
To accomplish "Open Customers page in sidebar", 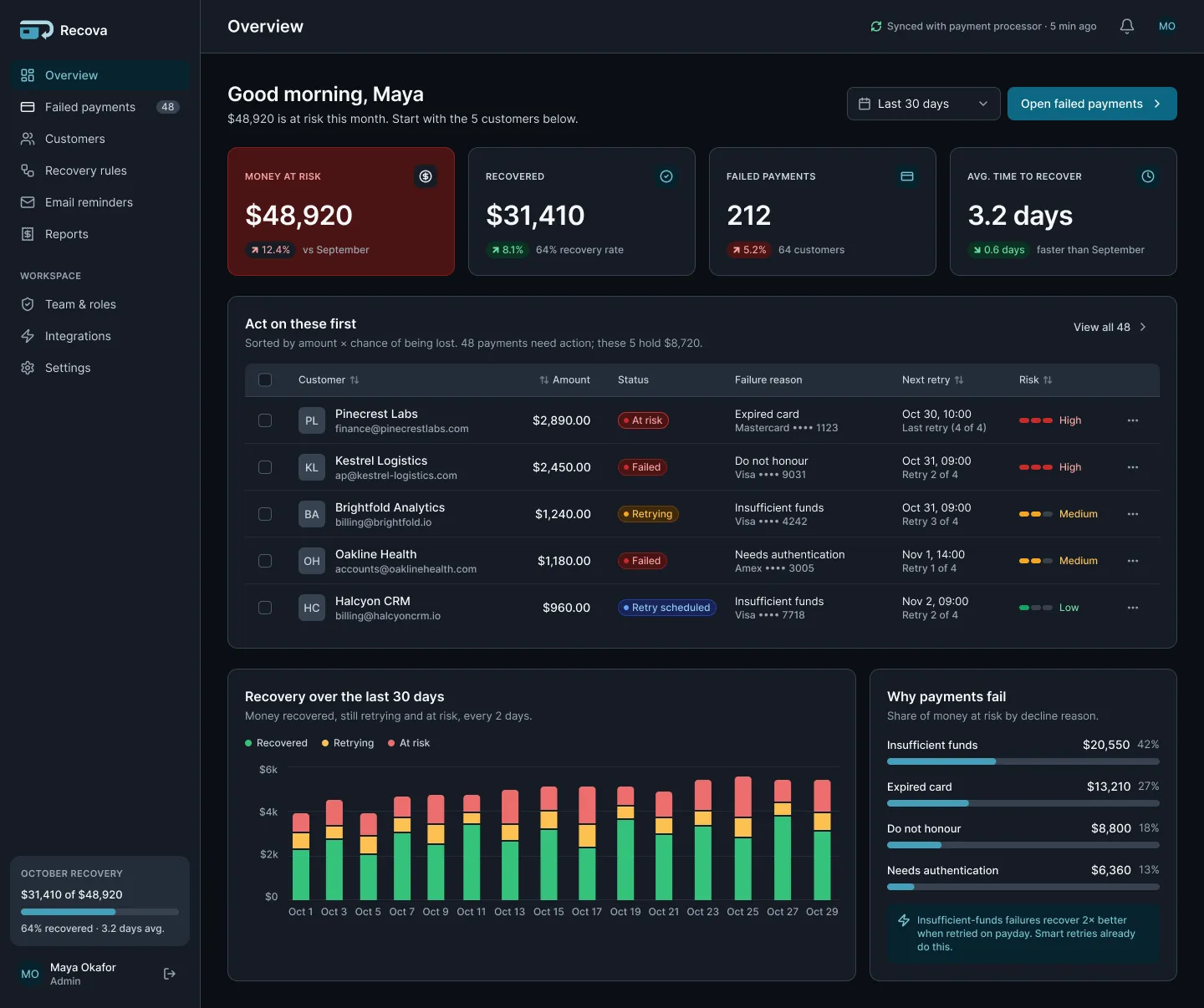I will tap(100, 139).
